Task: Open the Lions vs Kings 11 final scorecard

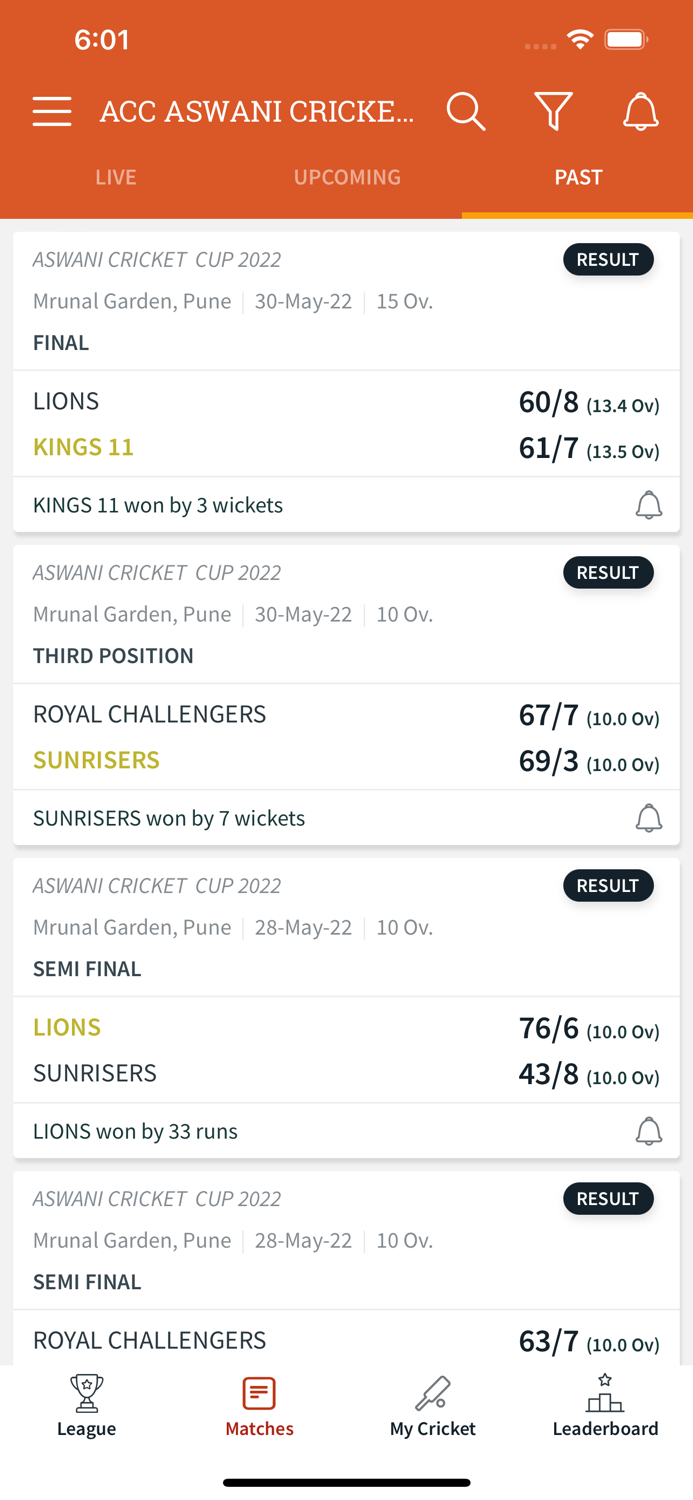Action: (346, 424)
